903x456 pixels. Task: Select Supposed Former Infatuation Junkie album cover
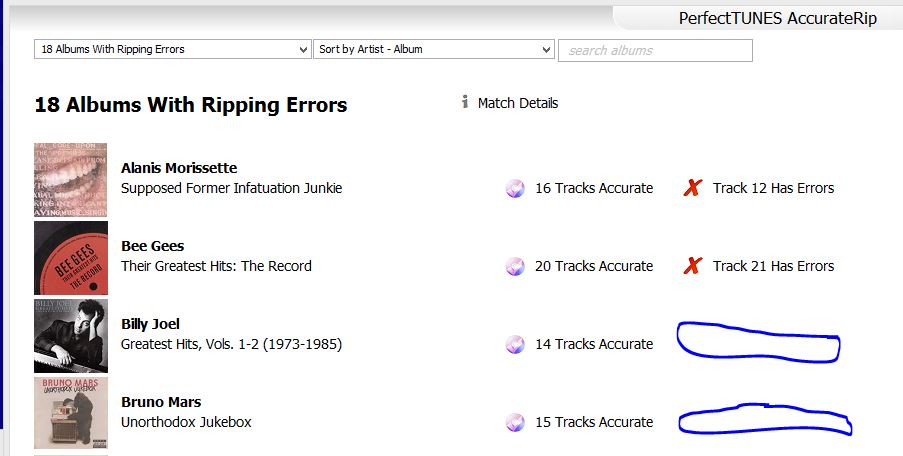click(x=71, y=180)
